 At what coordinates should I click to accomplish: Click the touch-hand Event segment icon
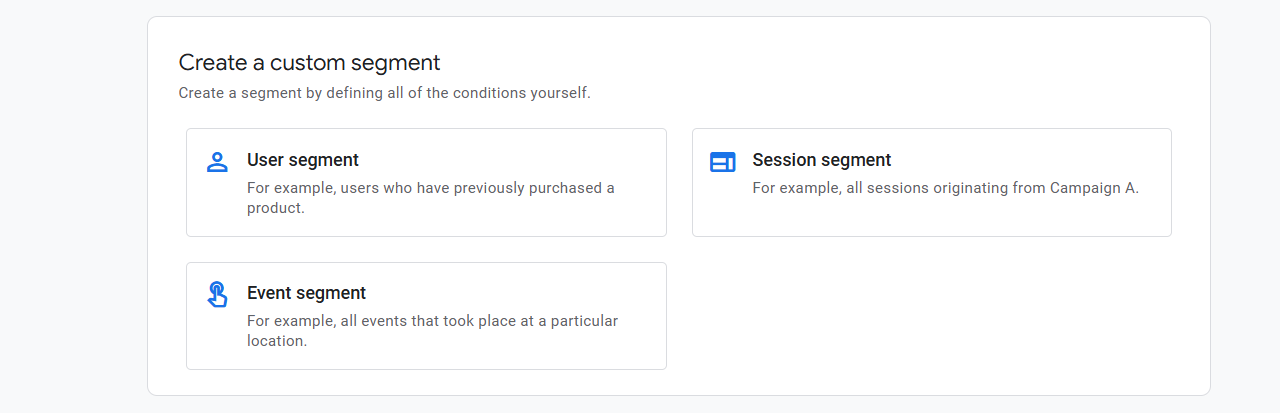point(217,294)
